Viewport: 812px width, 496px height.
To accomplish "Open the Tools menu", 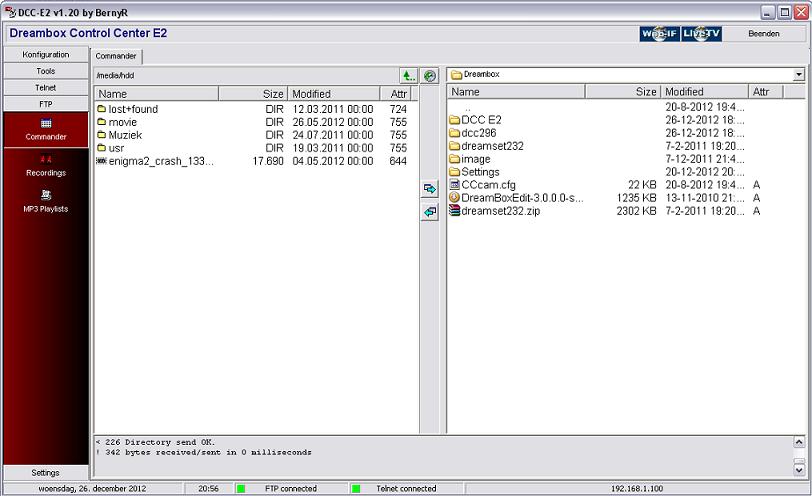I will 46,71.
